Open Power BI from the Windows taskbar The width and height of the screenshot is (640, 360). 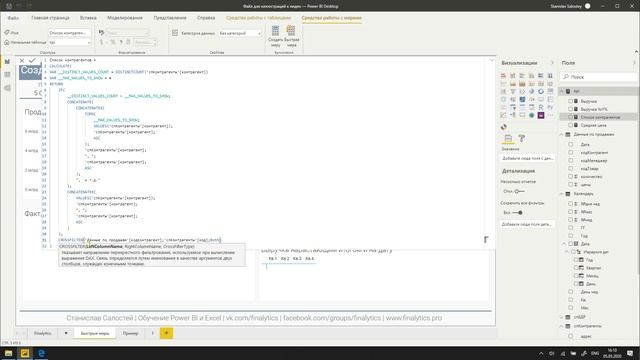click(x=25, y=353)
